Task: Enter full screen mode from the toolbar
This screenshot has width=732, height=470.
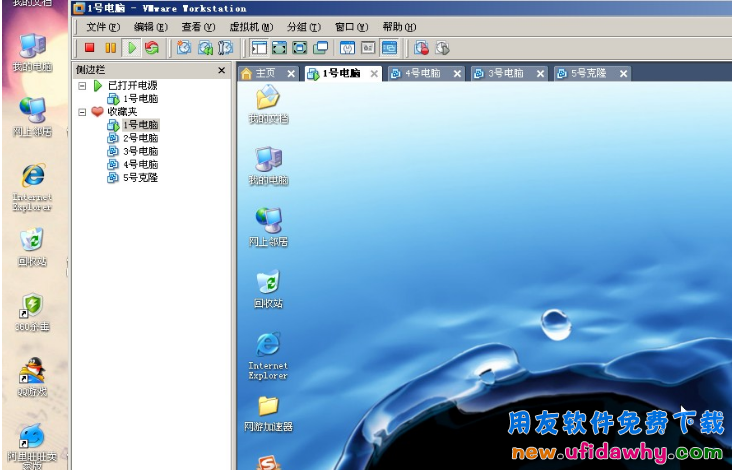Action: (x=279, y=47)
